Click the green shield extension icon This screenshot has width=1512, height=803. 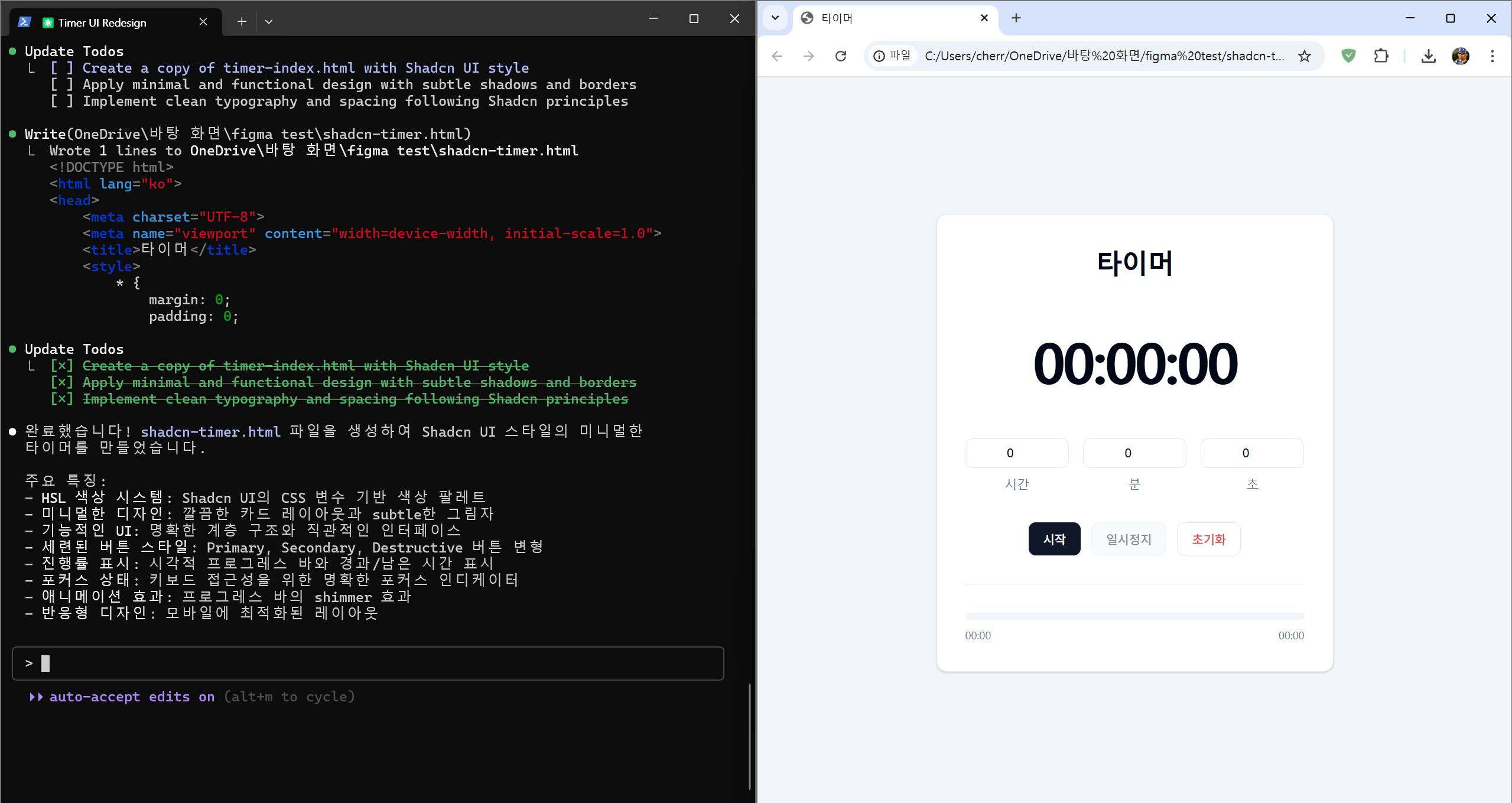pyautogui.click(x=1348, y=56)
